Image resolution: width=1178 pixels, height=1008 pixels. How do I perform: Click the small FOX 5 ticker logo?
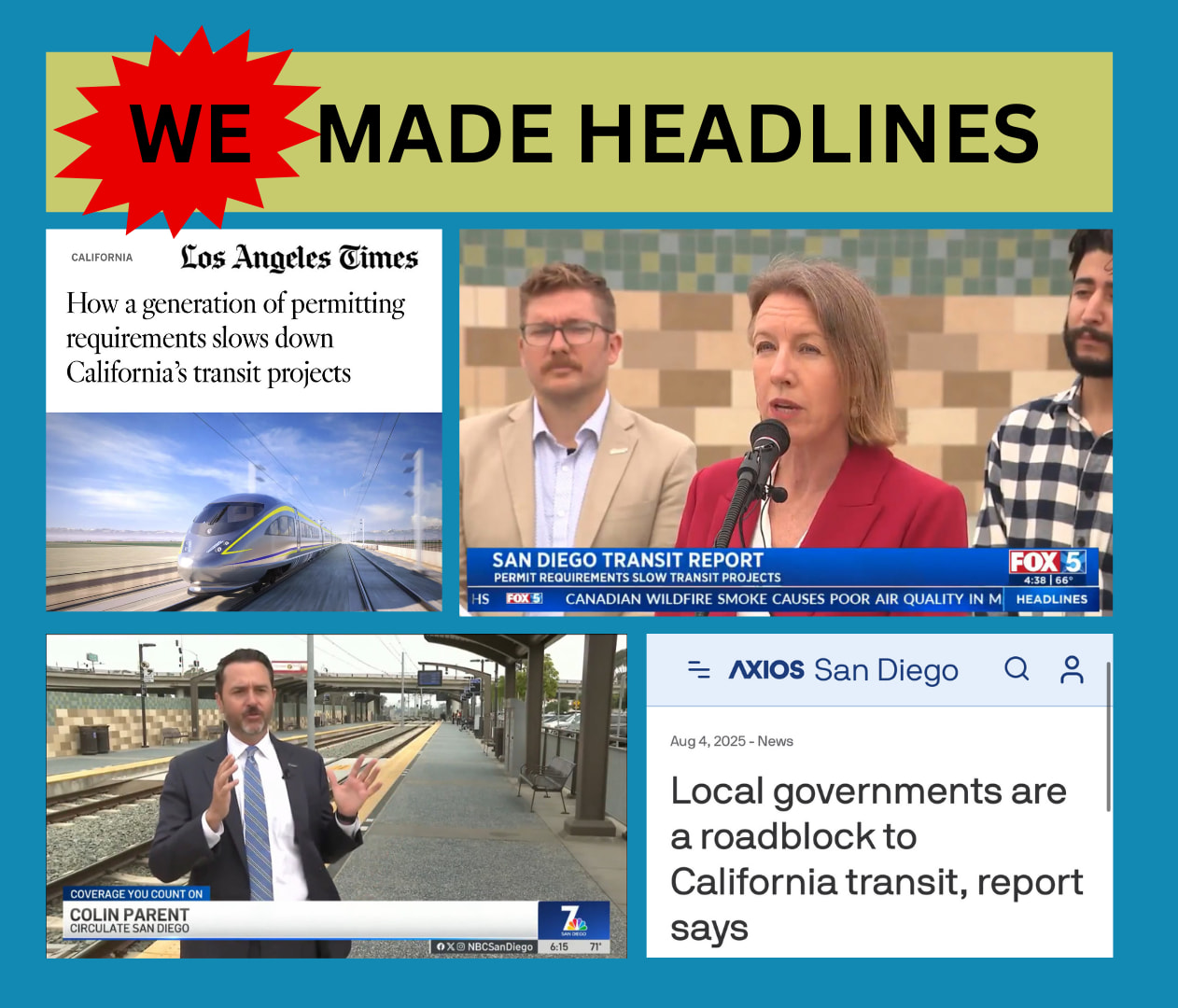[x=524, y=598]
